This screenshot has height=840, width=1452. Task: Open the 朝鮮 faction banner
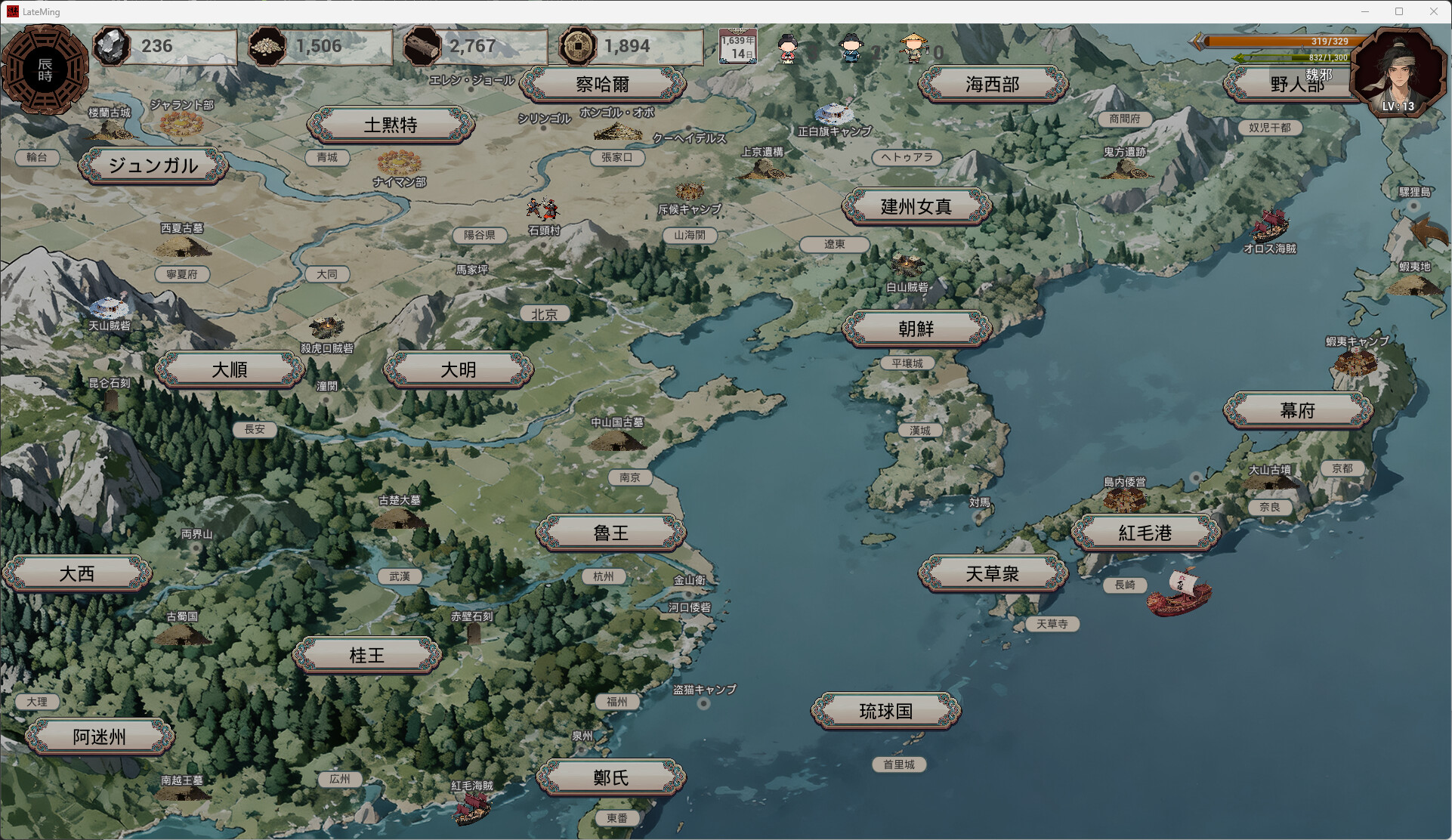click(916, 329)
